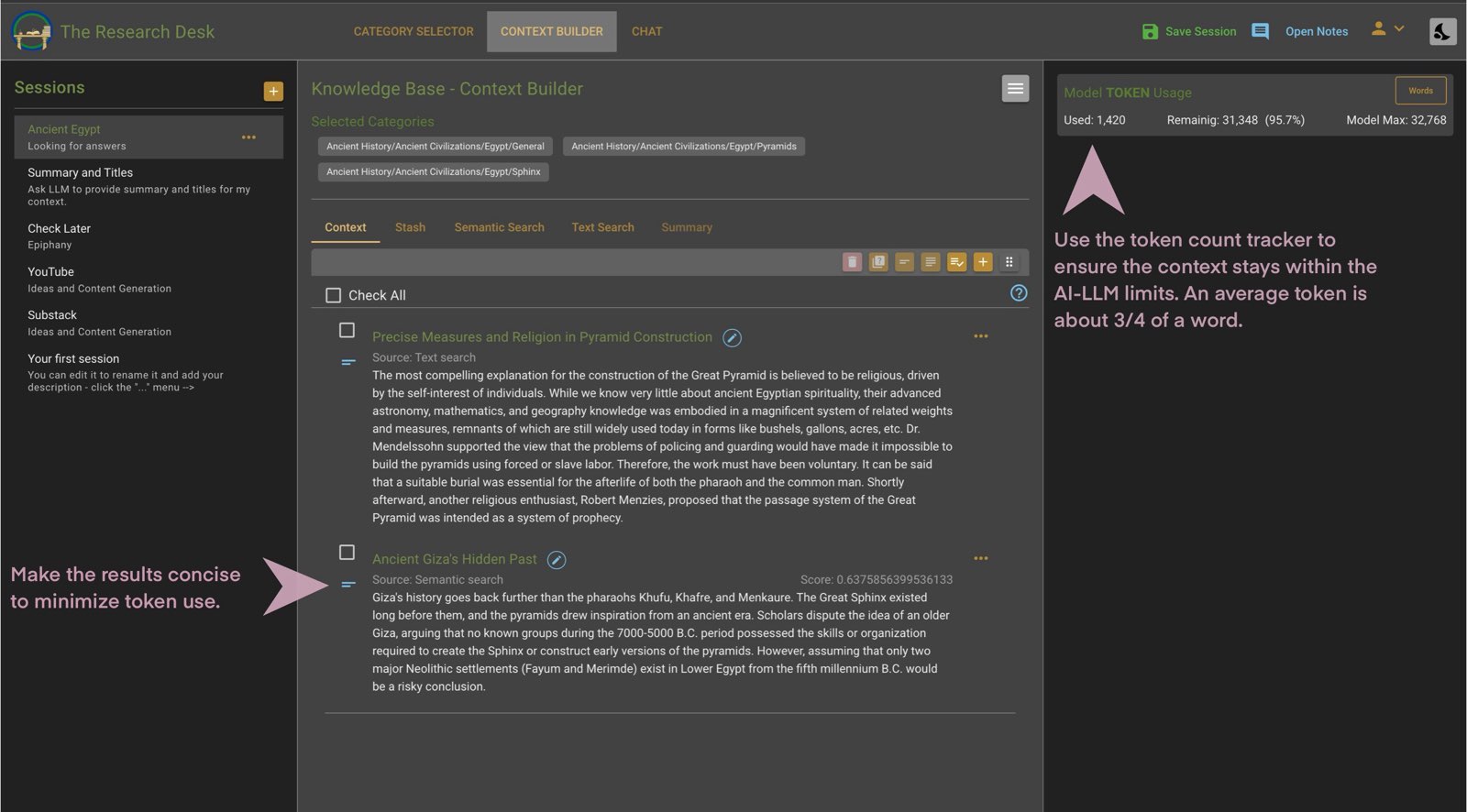
Task: Click the Used: 1,420 token value
Action: tap(1095, 120)
